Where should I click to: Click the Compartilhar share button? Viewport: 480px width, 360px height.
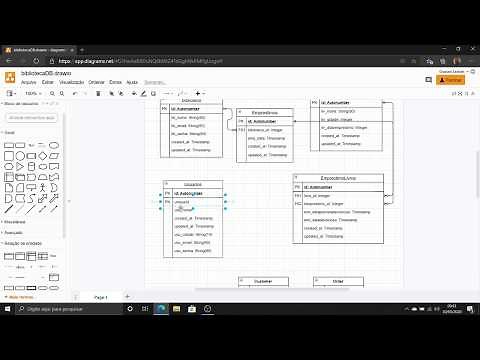pos(450,80)
